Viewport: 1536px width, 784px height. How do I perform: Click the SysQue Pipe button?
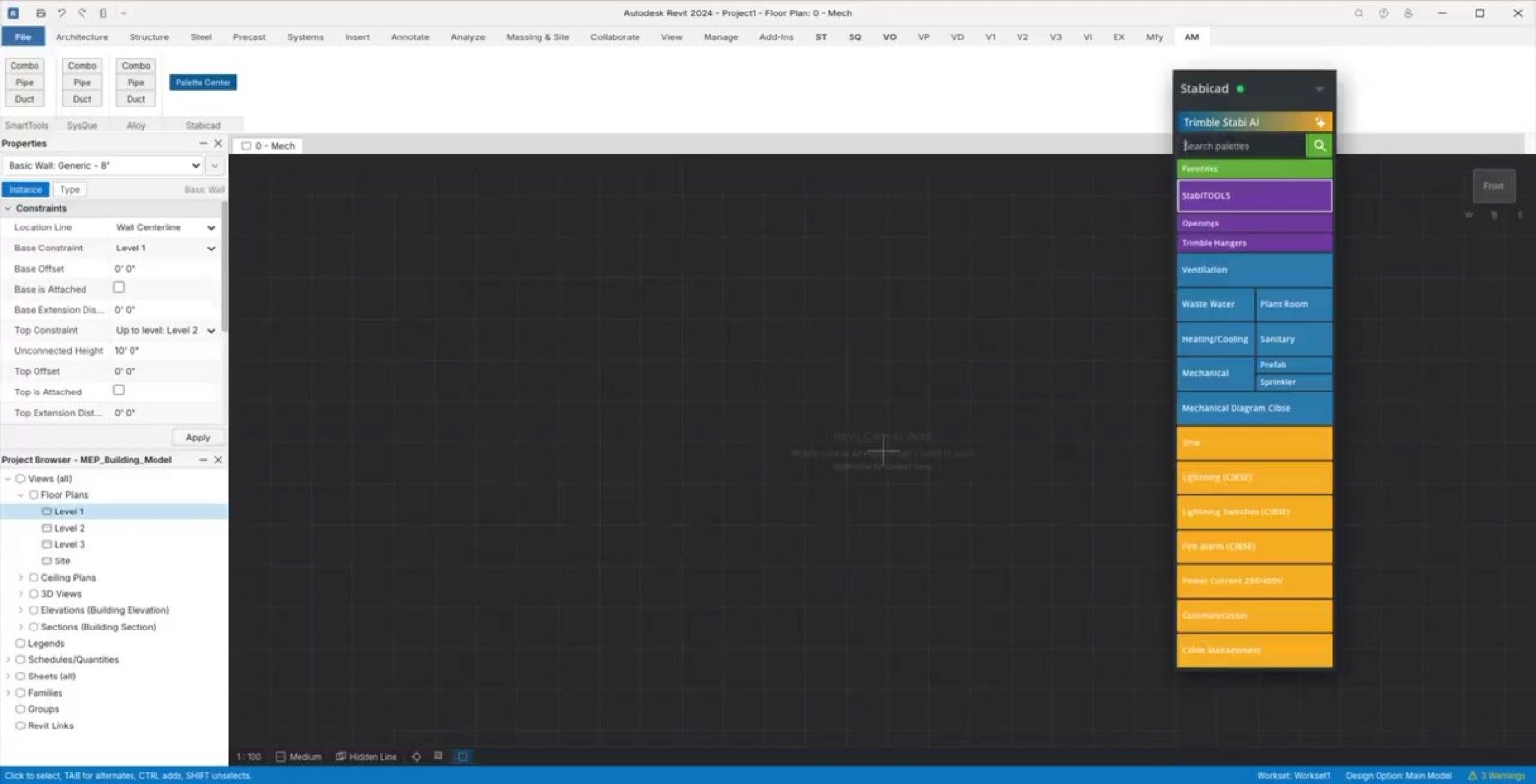[x=83, y=83]
